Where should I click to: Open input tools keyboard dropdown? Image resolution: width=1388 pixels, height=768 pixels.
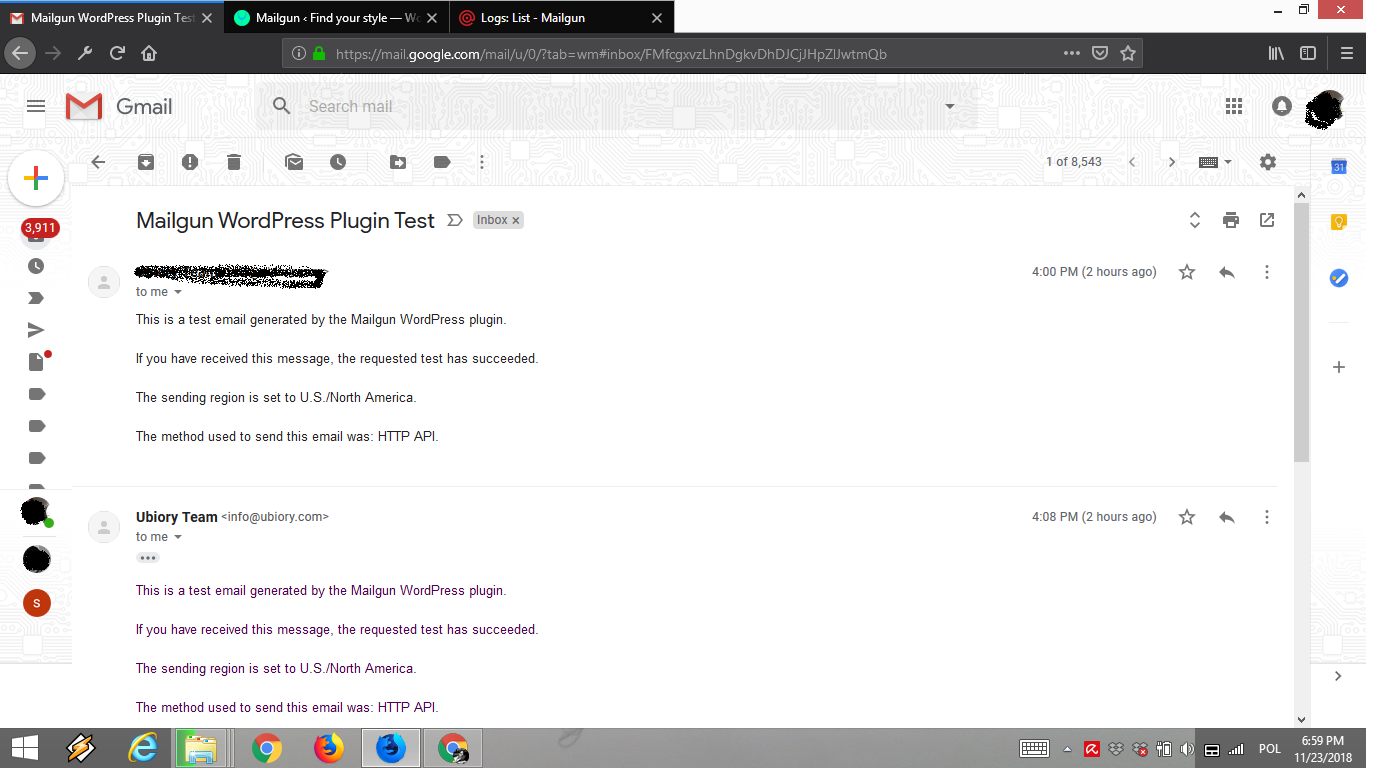(x=1215, y=162)
